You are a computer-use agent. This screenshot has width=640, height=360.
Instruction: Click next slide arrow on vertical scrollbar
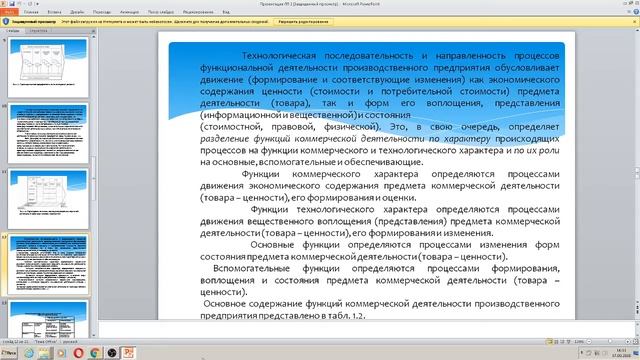(637, 312)
